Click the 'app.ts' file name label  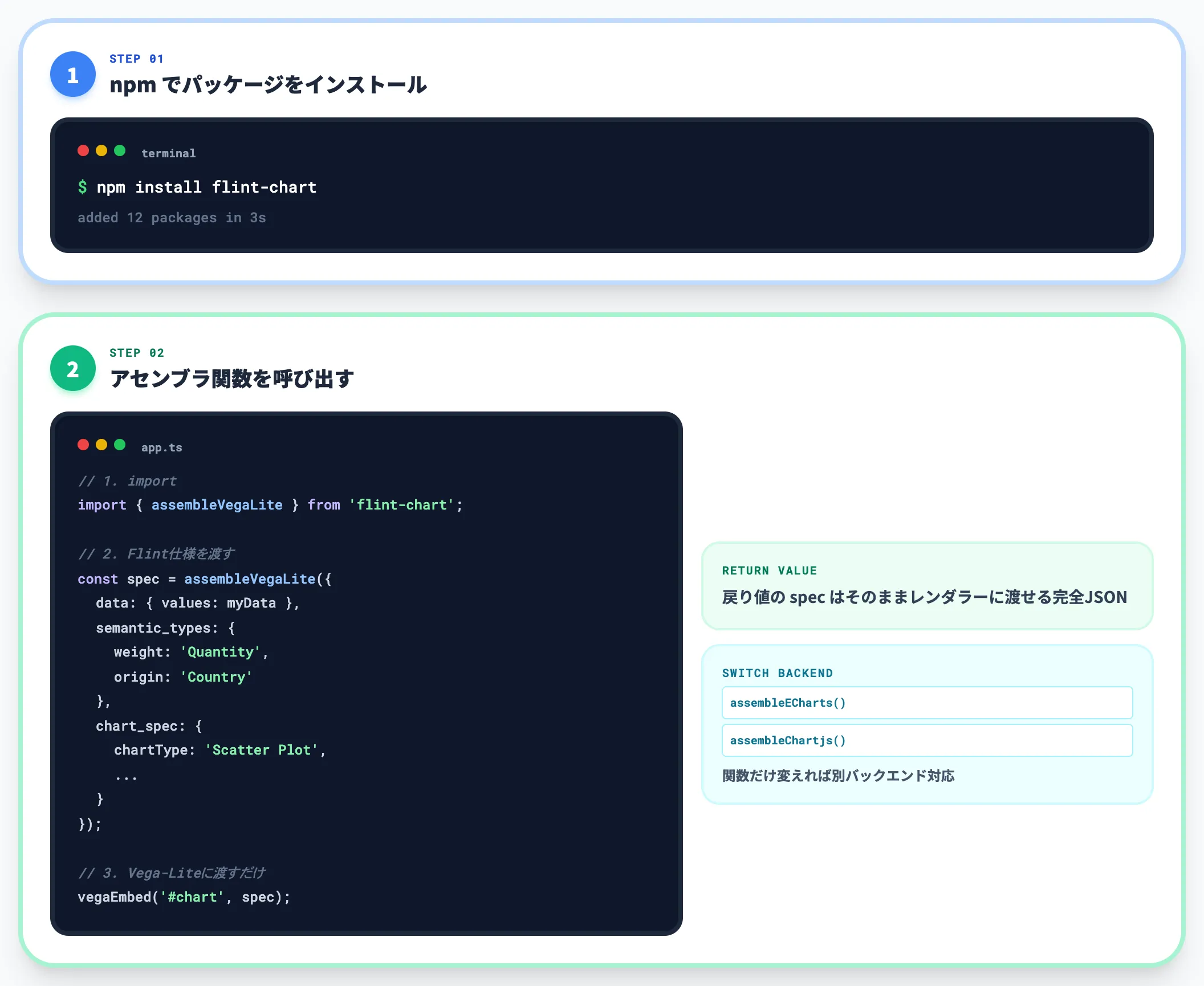pos(162,447)
